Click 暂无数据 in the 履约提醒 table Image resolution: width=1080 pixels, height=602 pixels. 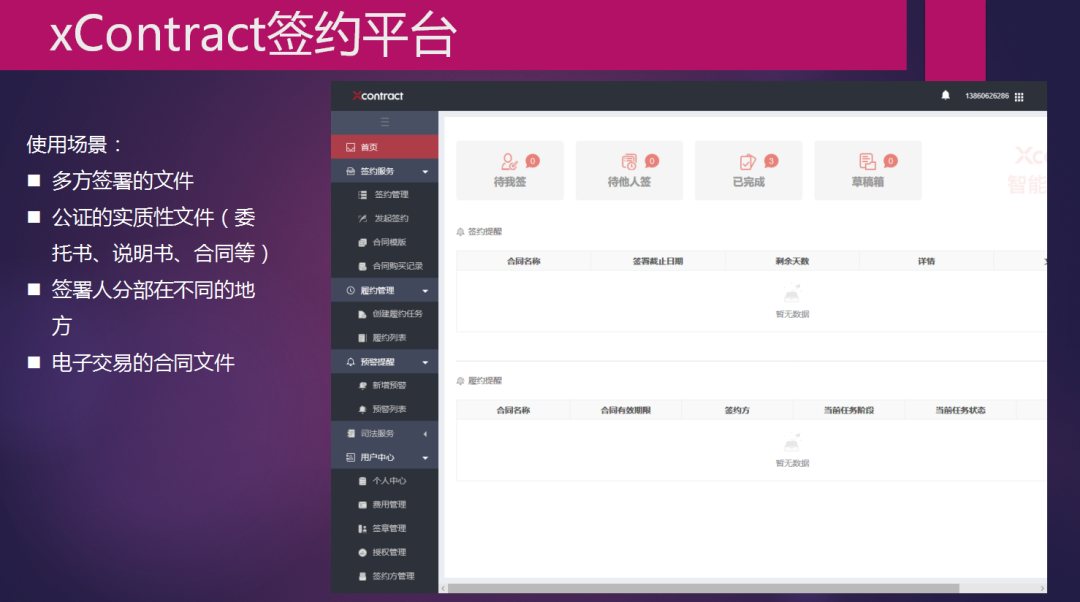(792, 463)
